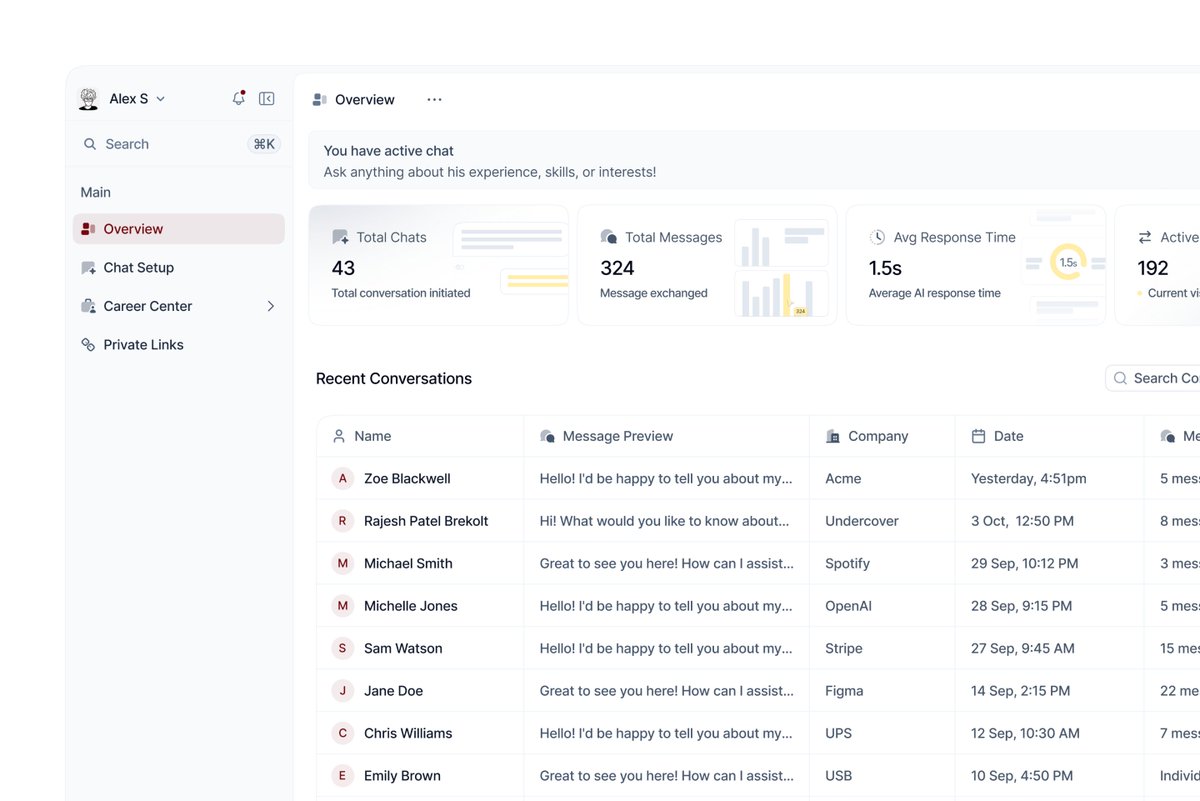Click the Total Chats card icon
1200x801 pixels.
tap(340, 237)
